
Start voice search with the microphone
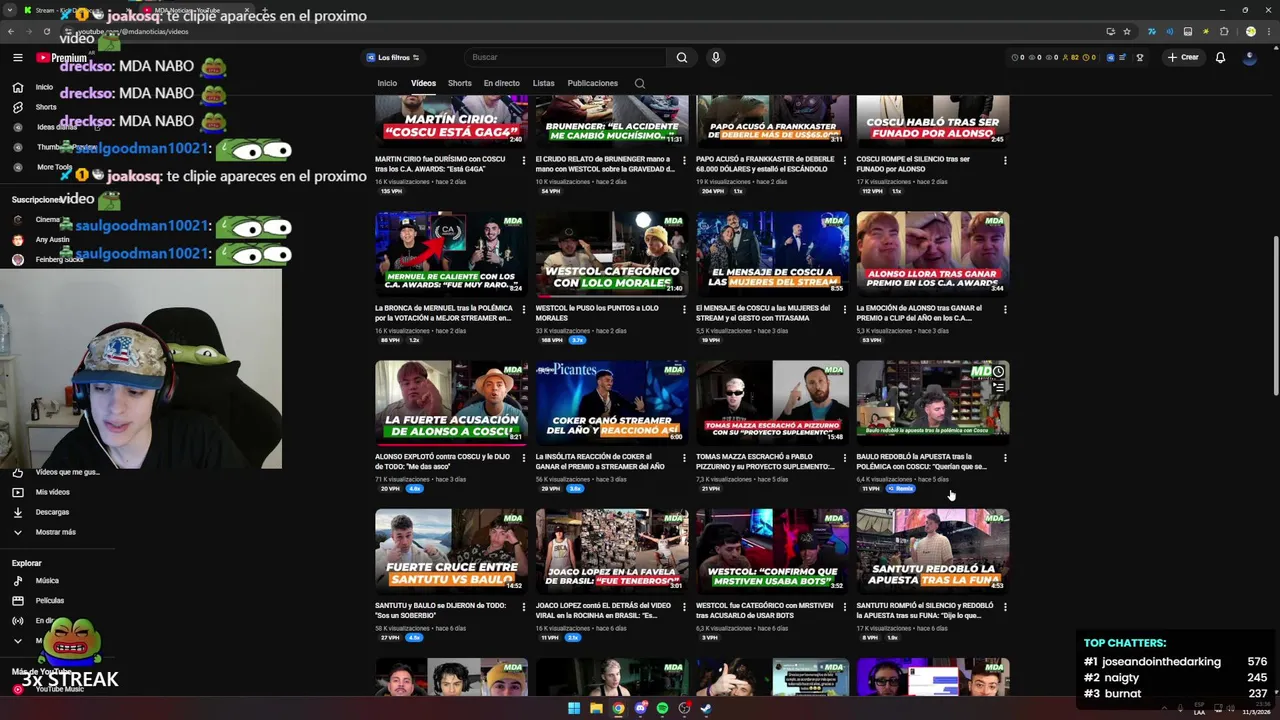(x=715, y=58)
